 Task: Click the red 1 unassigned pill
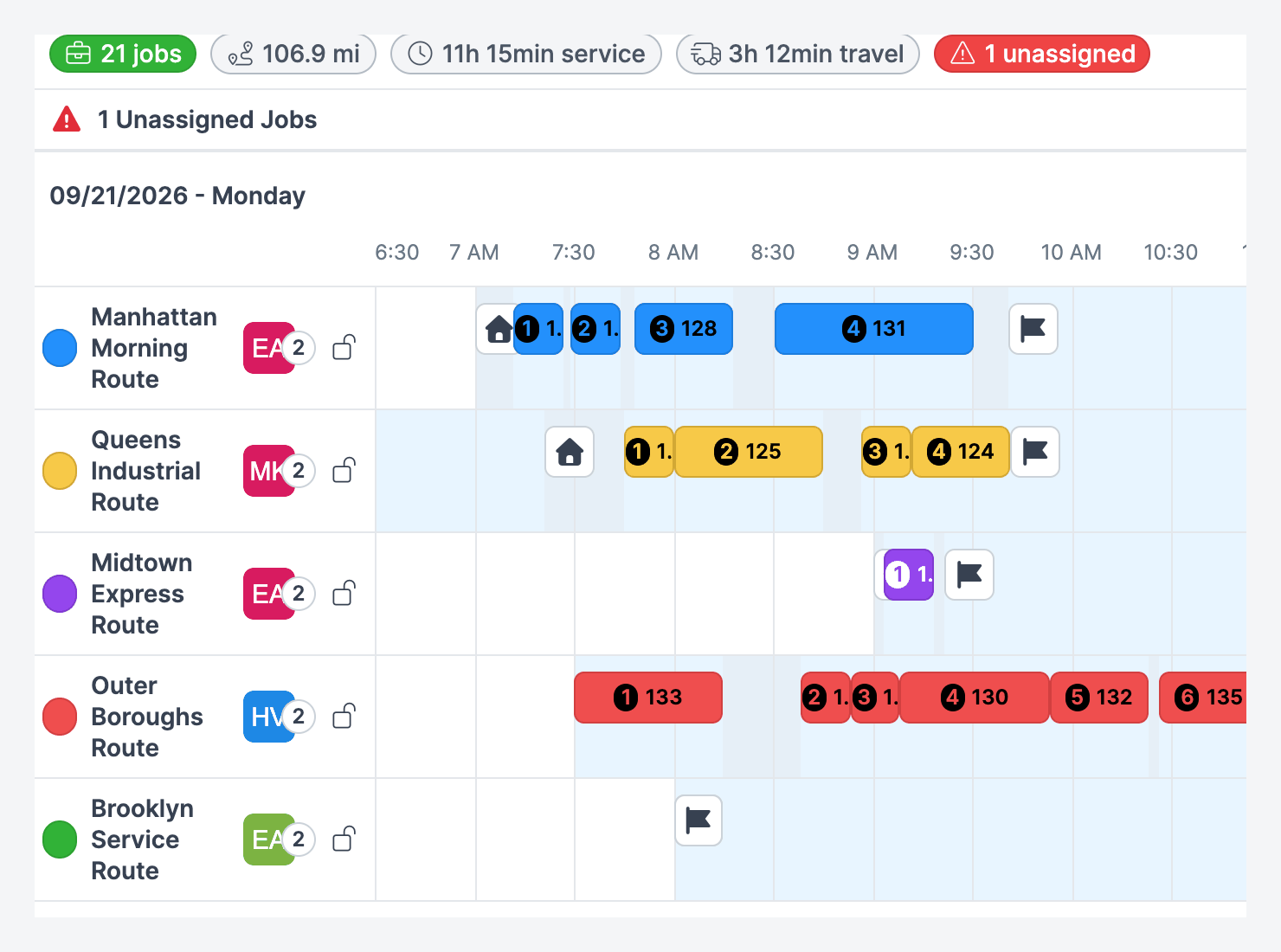click(x=1042, y=54)
